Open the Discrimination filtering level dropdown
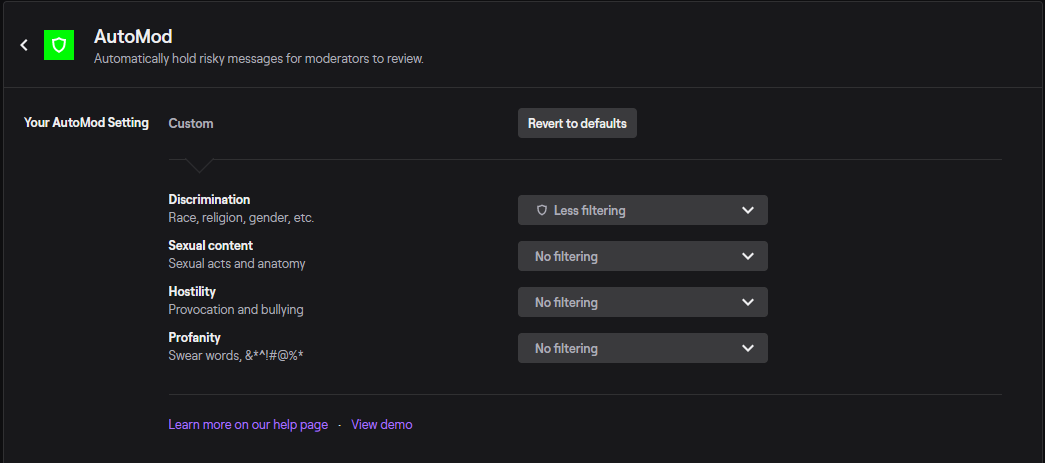 pos(642,210)
